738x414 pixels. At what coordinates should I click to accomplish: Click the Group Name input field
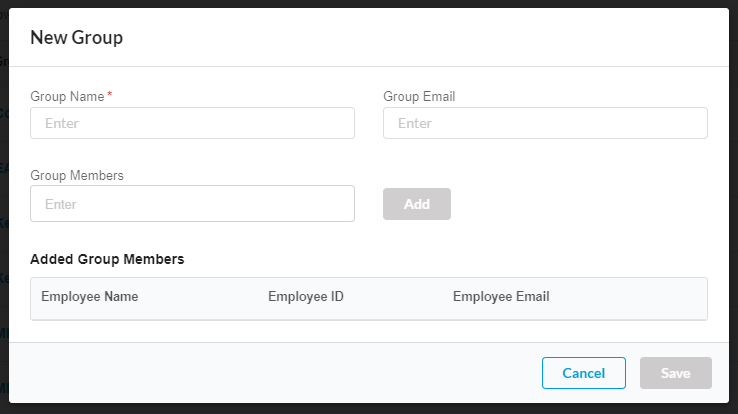point(192,123)
